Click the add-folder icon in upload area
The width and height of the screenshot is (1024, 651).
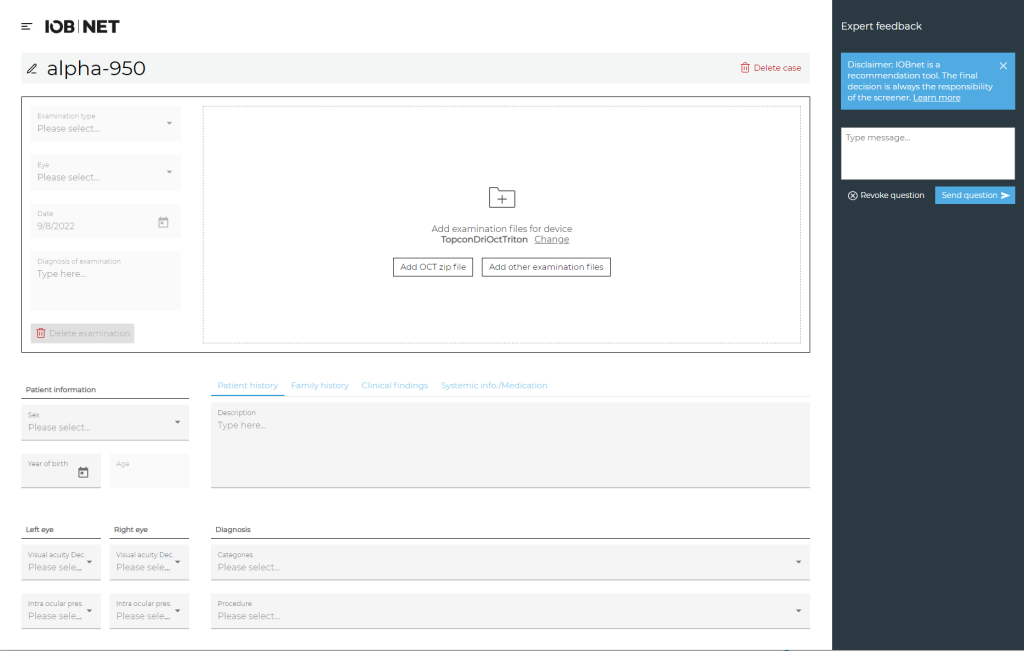(x=502, y=197)
